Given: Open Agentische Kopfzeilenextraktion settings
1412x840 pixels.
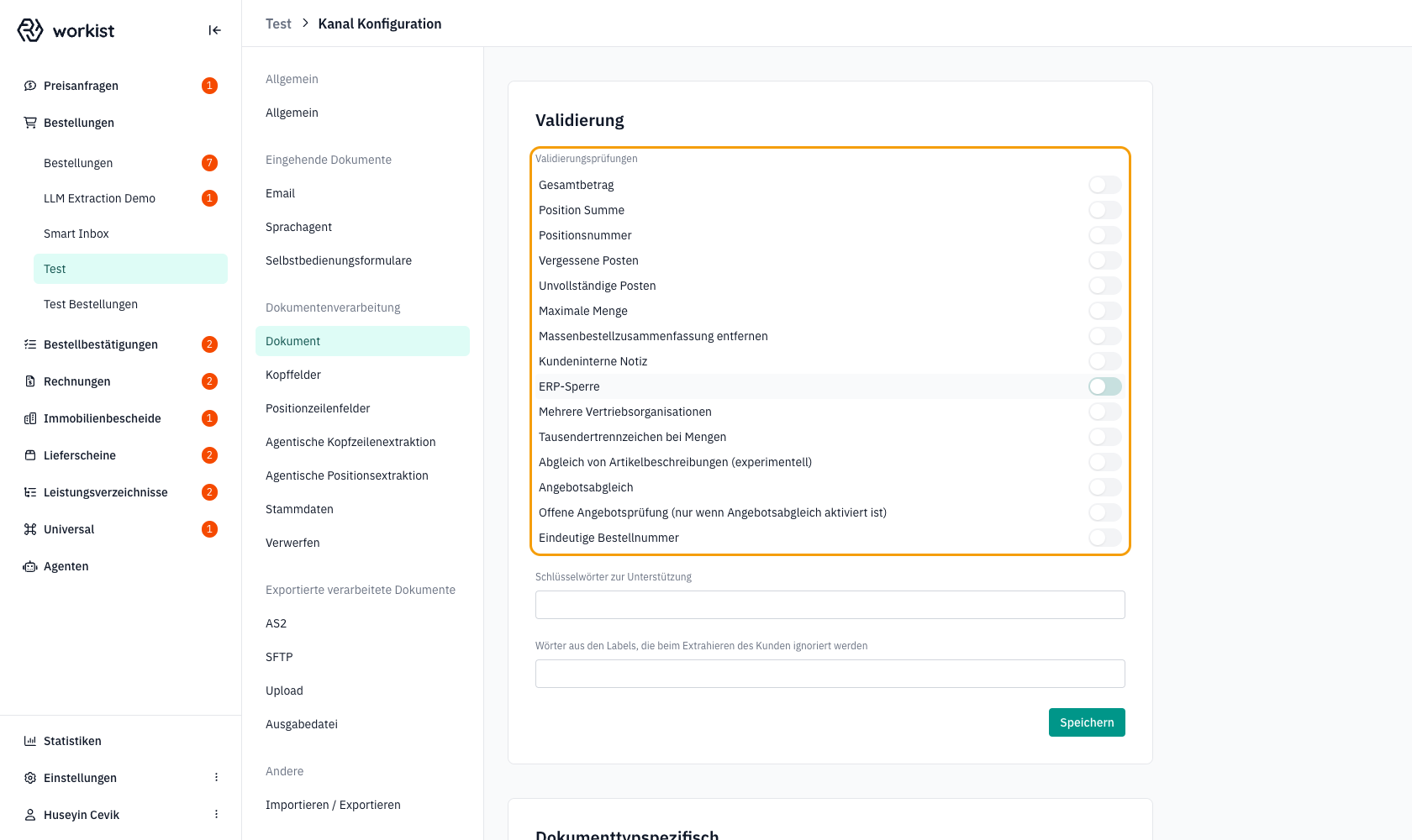Looking at the screenshot, I should tap(362, 442).
